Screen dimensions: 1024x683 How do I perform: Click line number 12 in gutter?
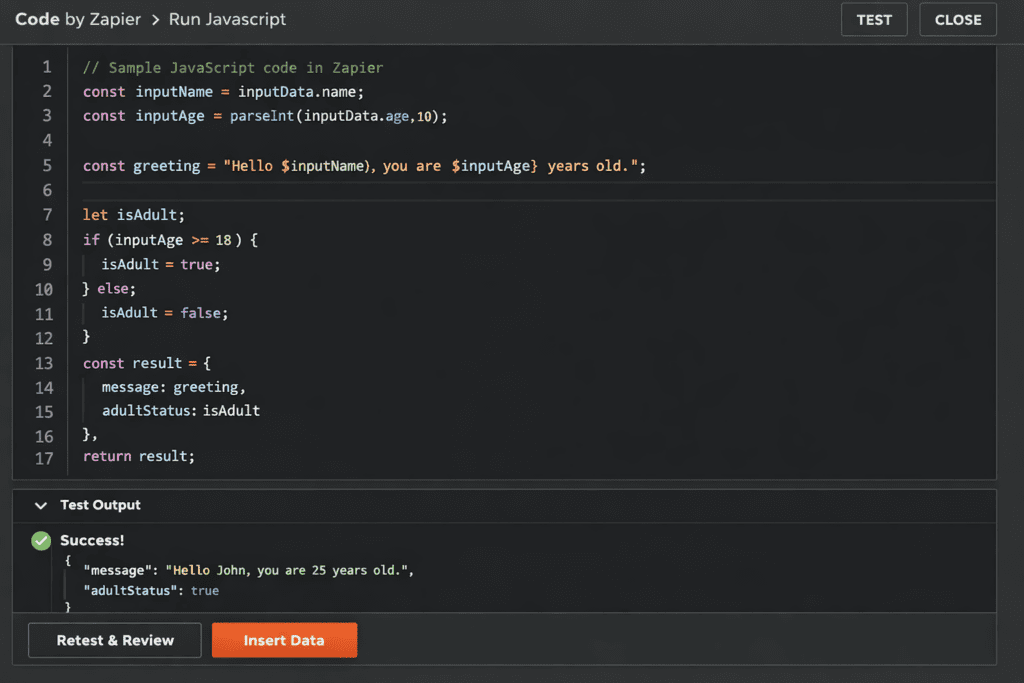[x=44, y=338]
